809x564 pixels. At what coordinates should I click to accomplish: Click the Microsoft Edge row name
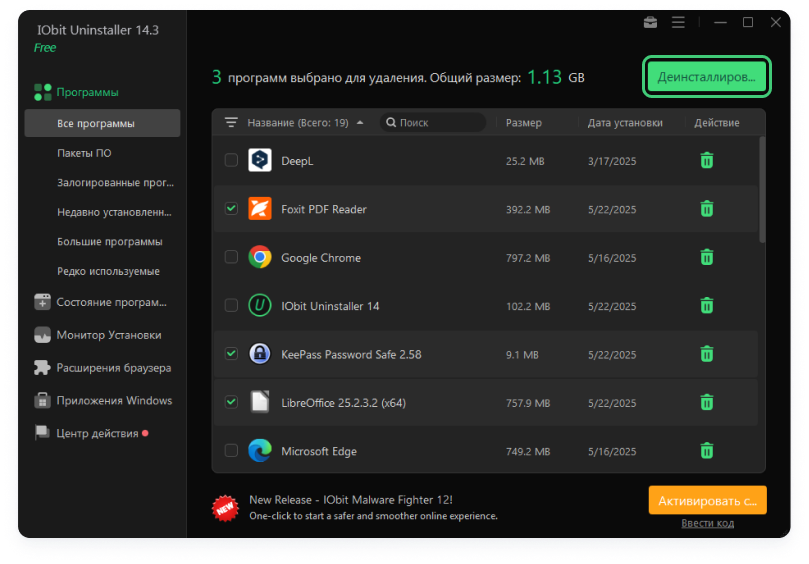pyautogui.click(x=319, y=451)
